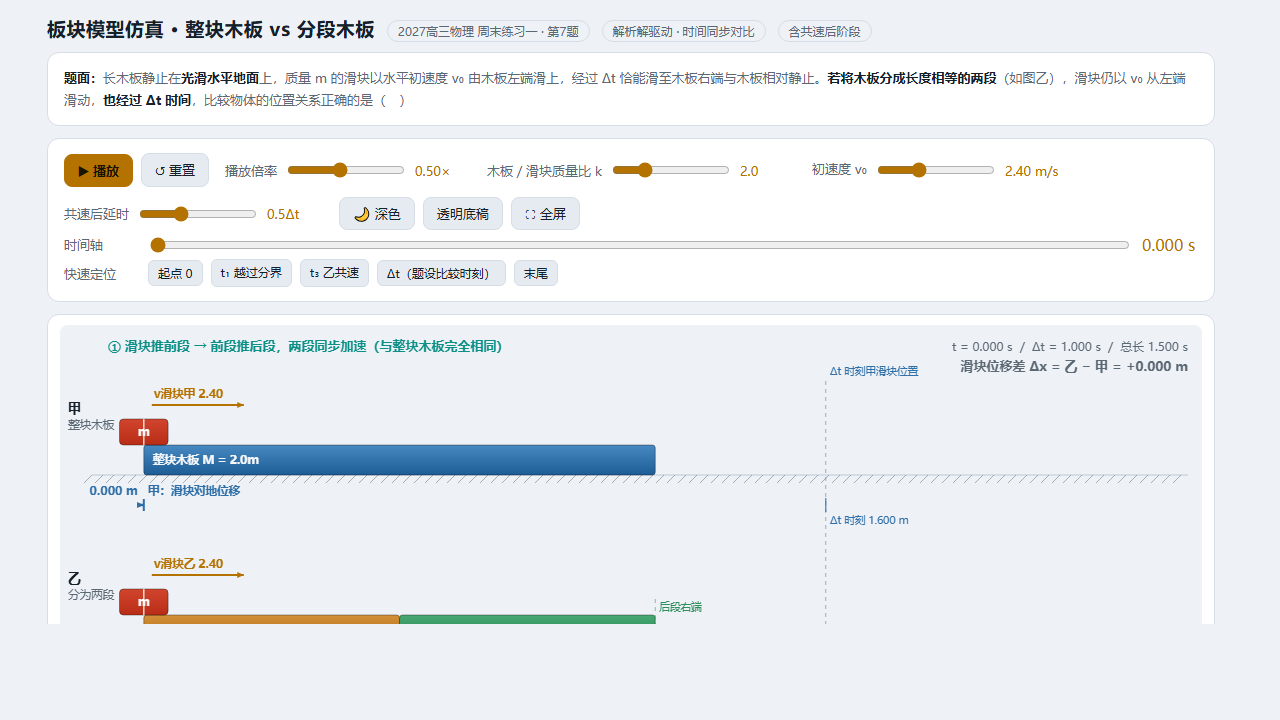The width and height of the screenshot is (1280, 720).
Task: Adjust the 共速后延时 slider
Action: (198, 214)
